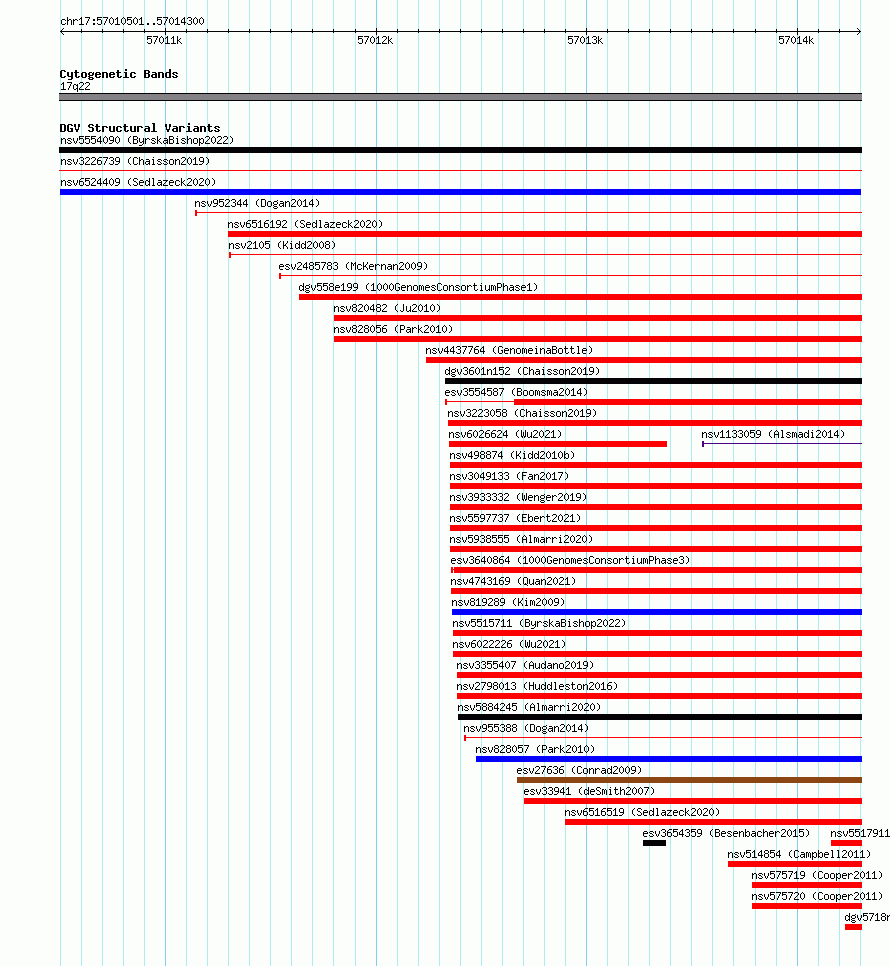Click esv2485783 (McKernan2009) label
Image resolution: width=890 pixels, height=966 pixels.
tap(353, 266)
